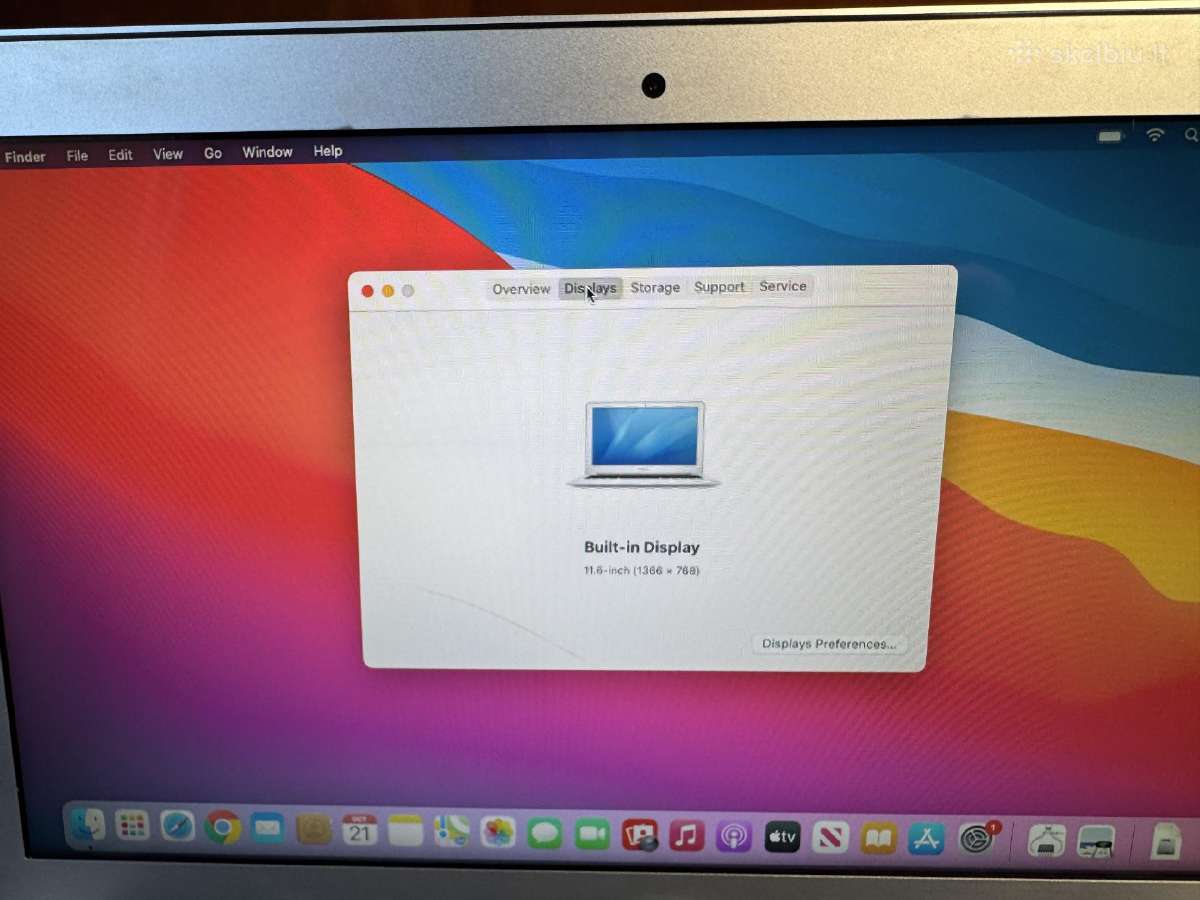Open the News app in the Dock
Image resolution: width=1200 pixels, height=900 pixels.
point(830,838)
